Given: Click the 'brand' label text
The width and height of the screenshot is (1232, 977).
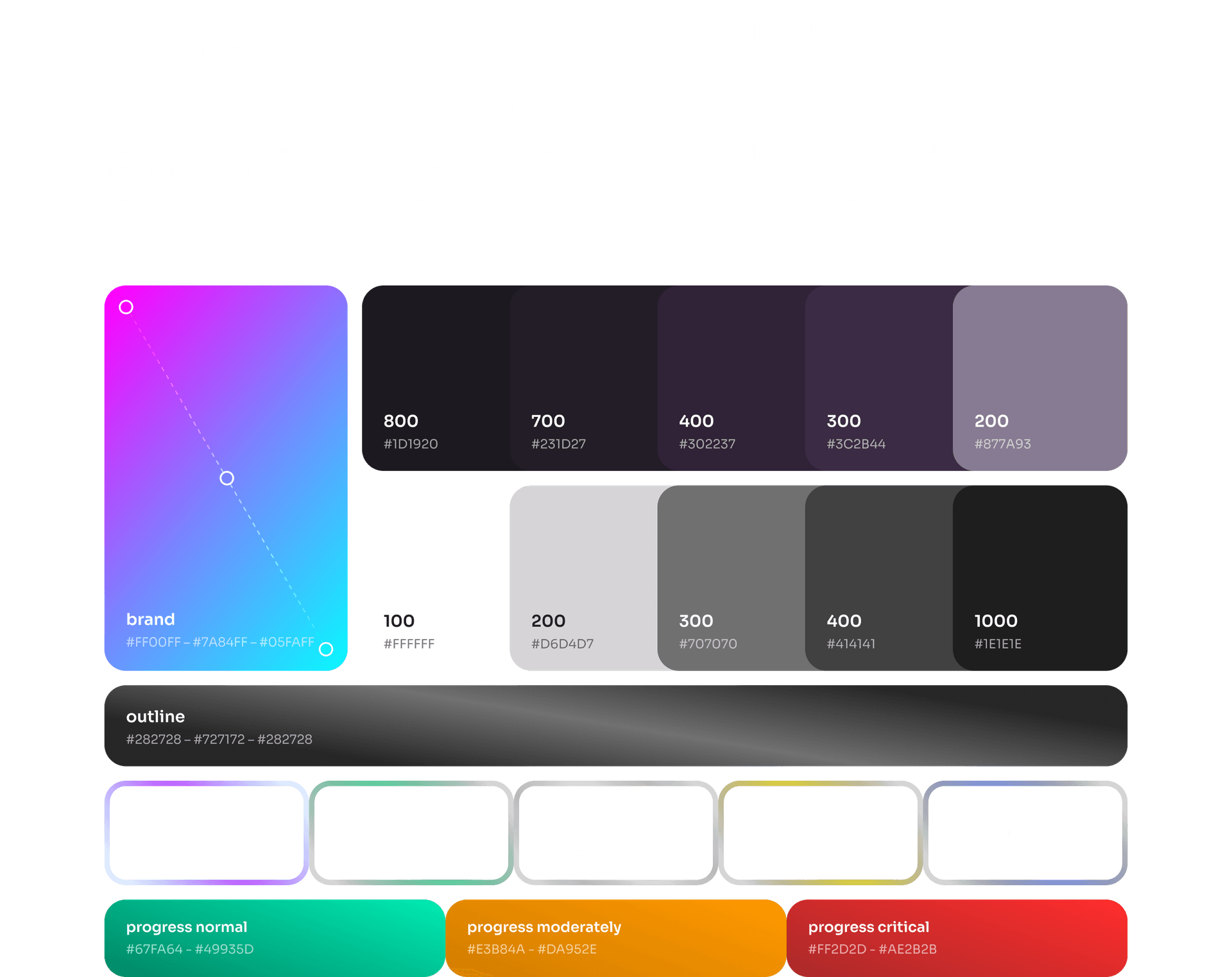Looking at the screenshot, I should pos(151,619).
